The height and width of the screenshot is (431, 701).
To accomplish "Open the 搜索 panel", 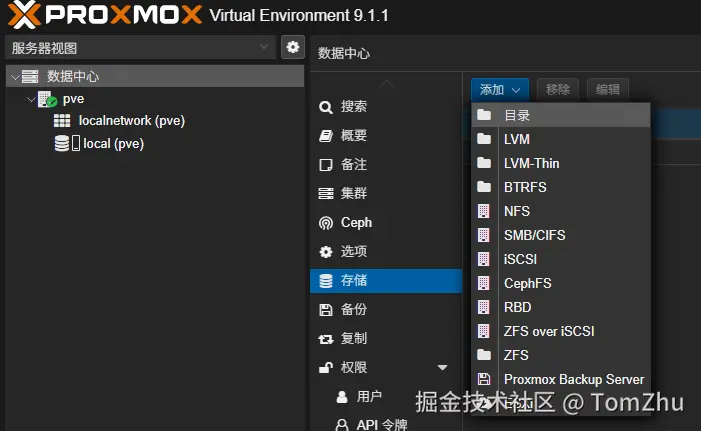I will (x=386, y=107).
